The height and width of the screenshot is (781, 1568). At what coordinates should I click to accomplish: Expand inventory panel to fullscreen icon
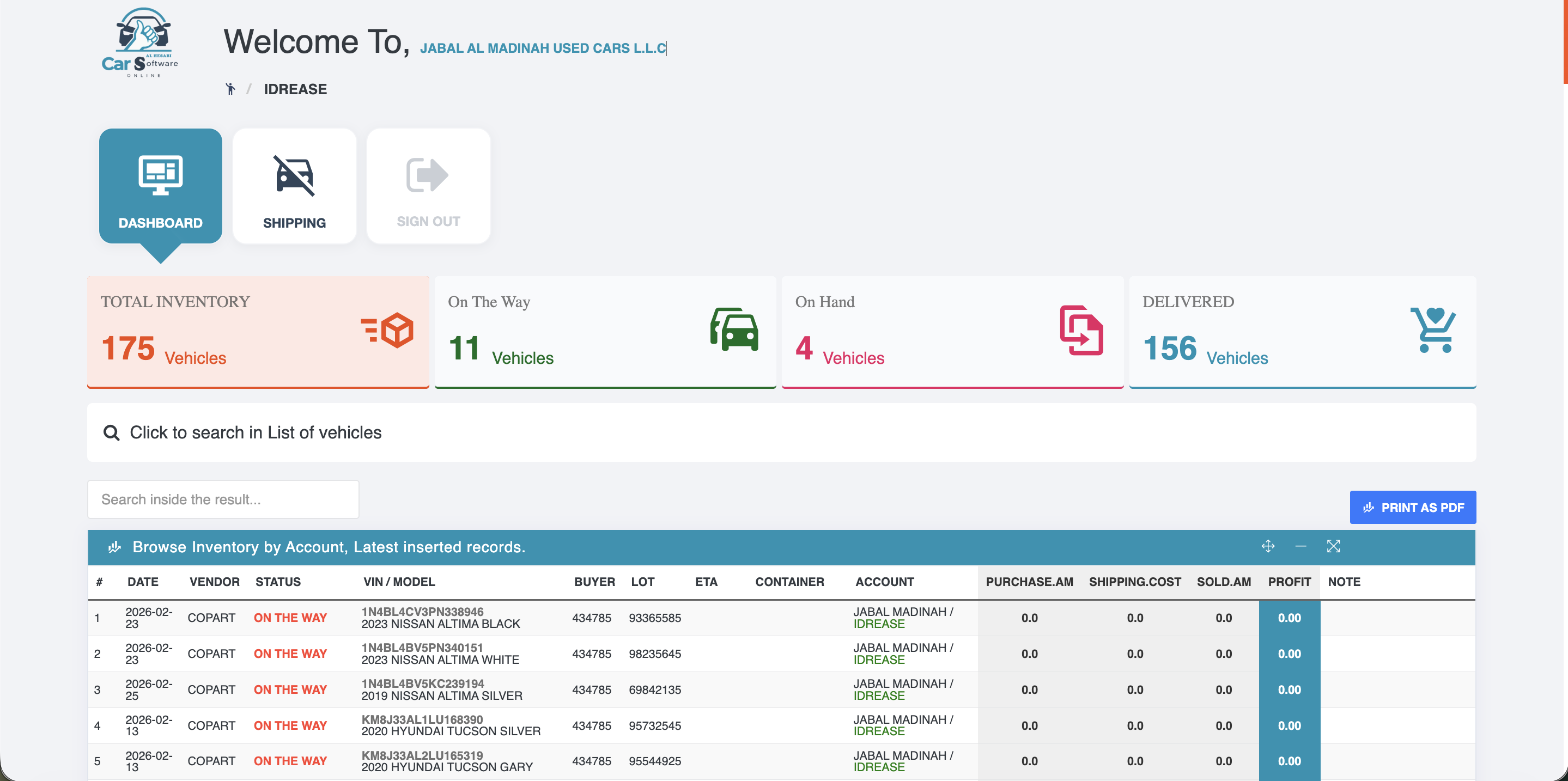[x=1334, y=546]
